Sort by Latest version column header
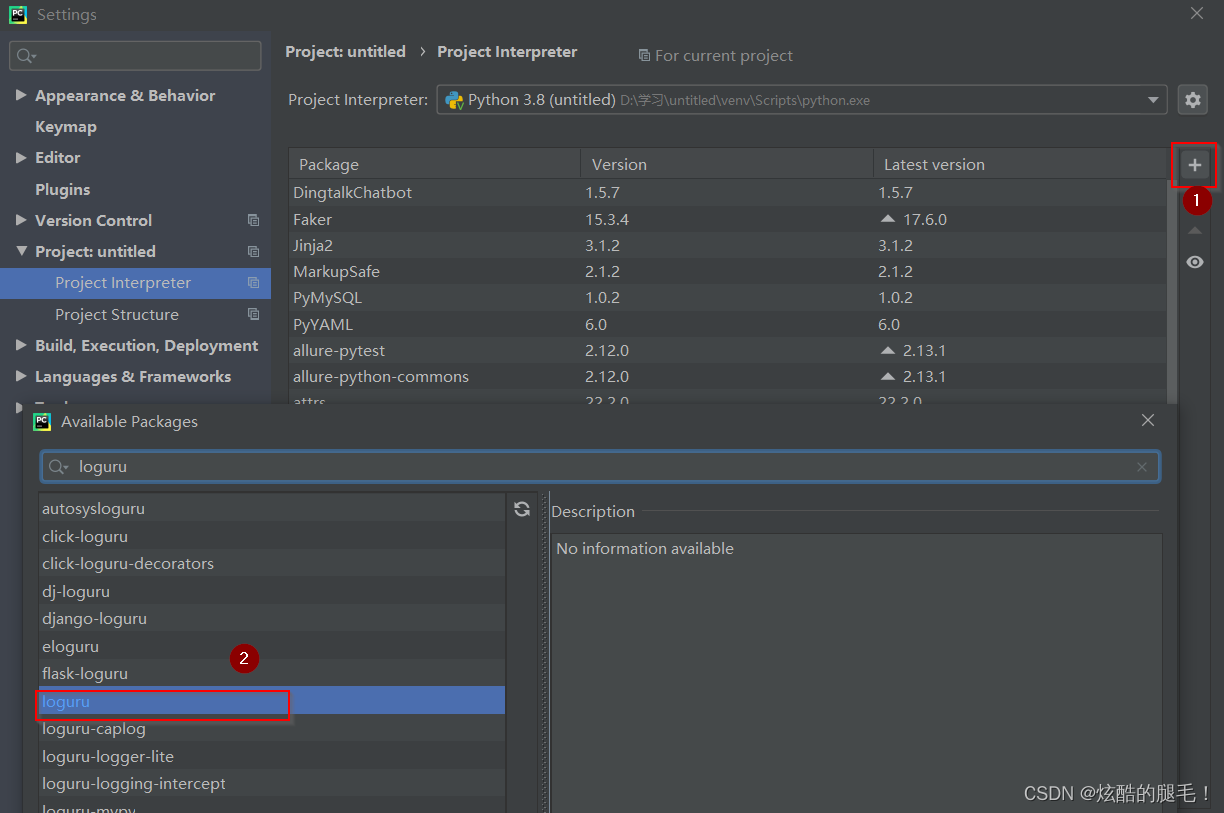The width and height of the screenshot is (1224, 813). click(1019, 164)
